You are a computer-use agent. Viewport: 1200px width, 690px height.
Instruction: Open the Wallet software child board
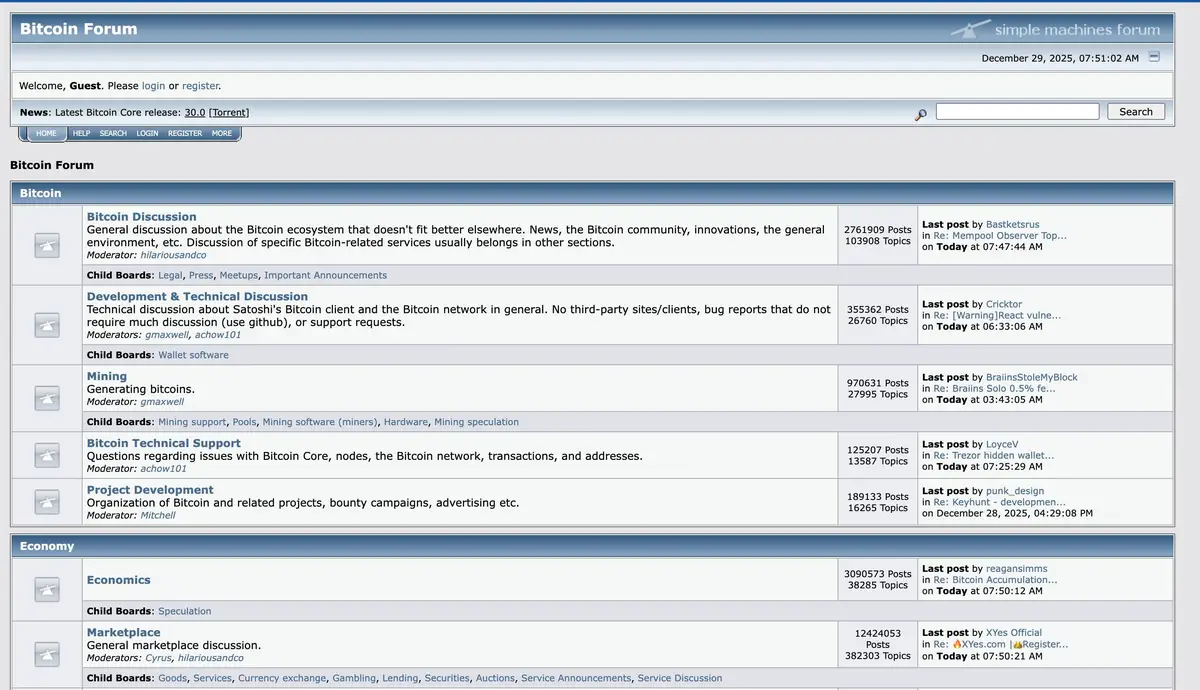point(193,355)
